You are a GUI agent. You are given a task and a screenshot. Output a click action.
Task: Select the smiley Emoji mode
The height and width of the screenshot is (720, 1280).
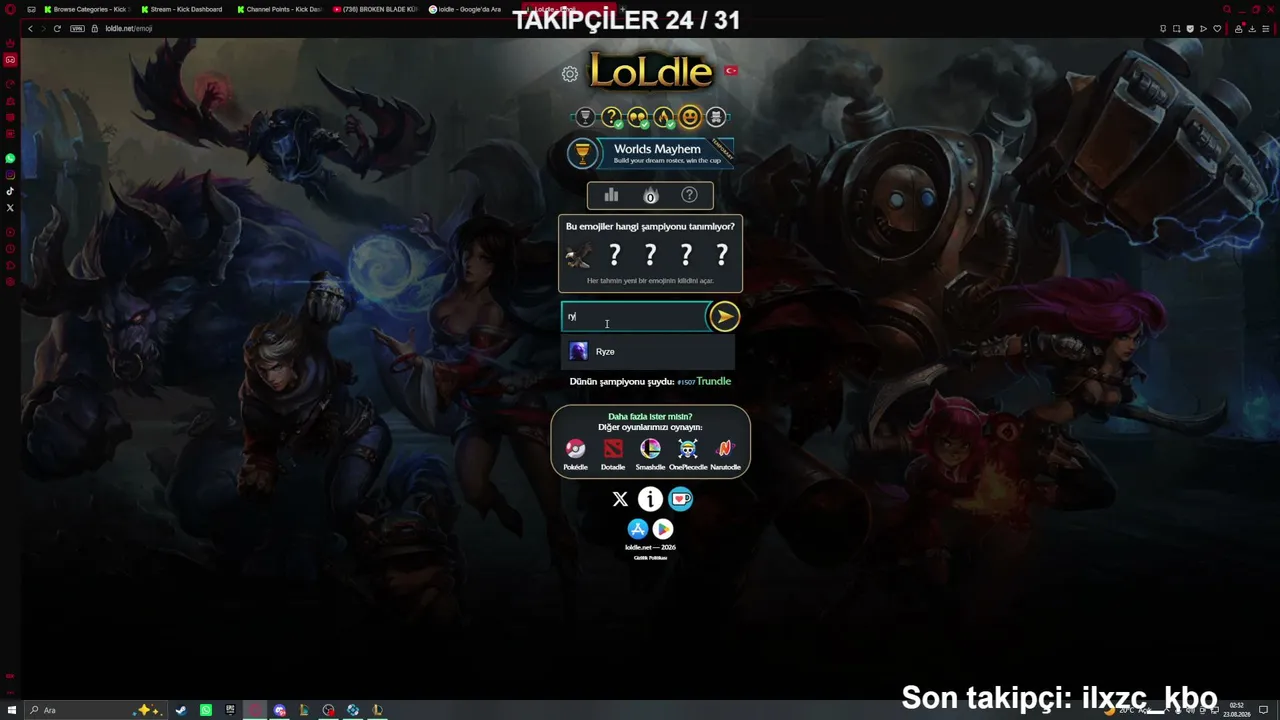690,117
